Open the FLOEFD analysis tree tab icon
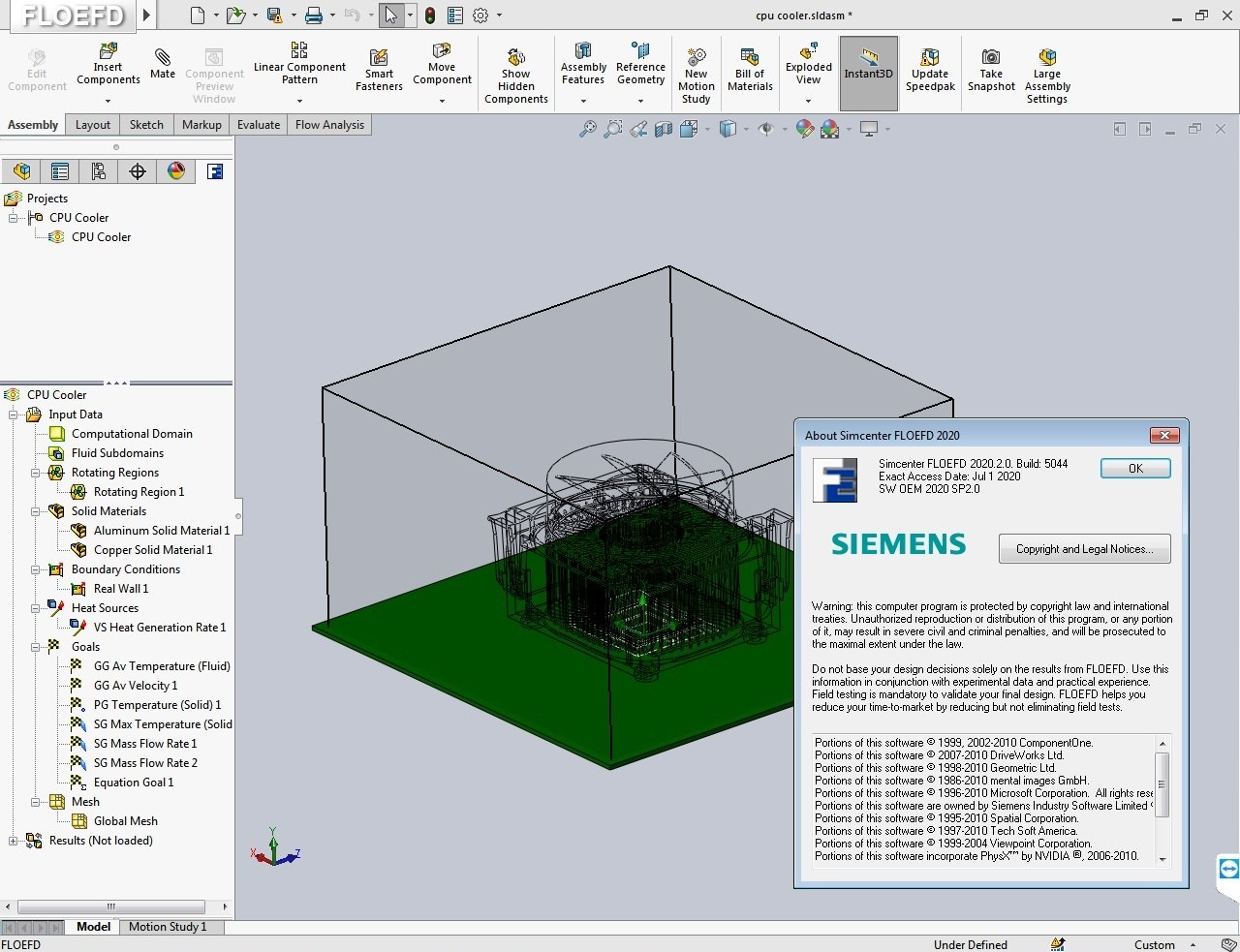The height and width of the screenshot is (952, 1240). pos(215,171)
